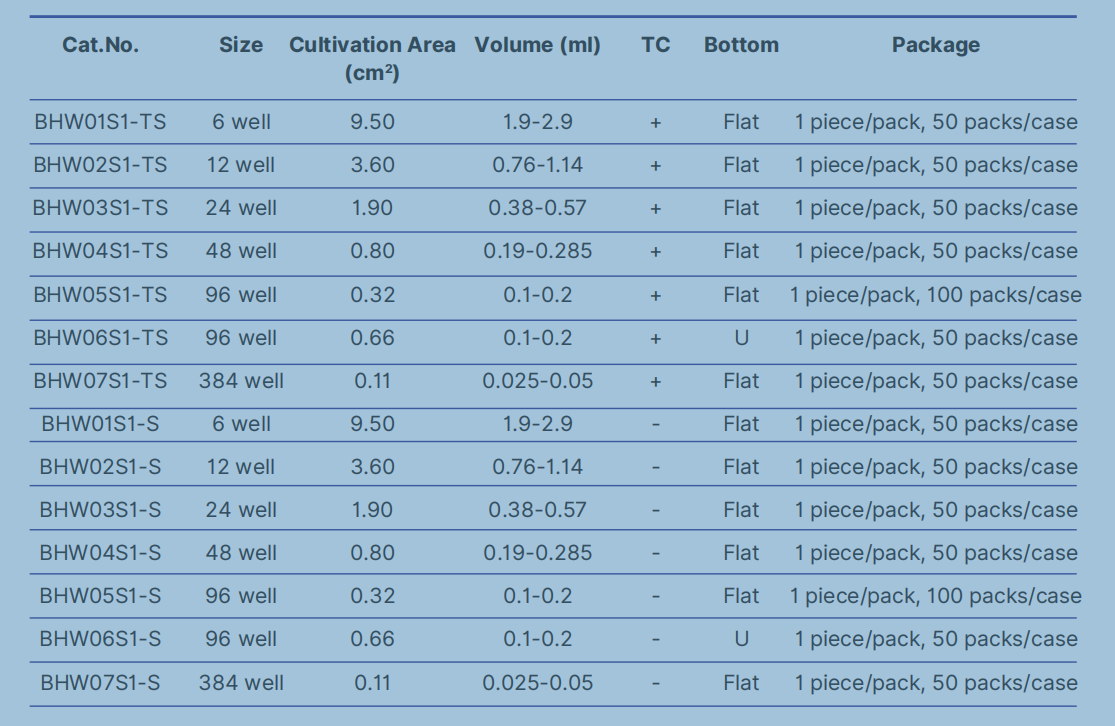Click the U bottom cell for BHW06S1-TS
1115x726 pixels.
pyautogui.click(x=741, y=338)
